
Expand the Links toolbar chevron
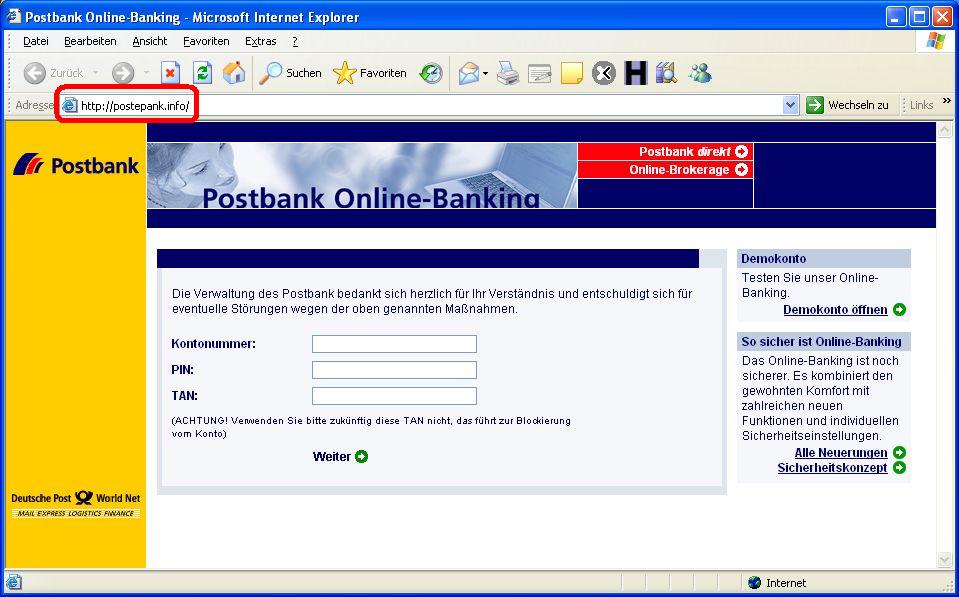point(947,101)
